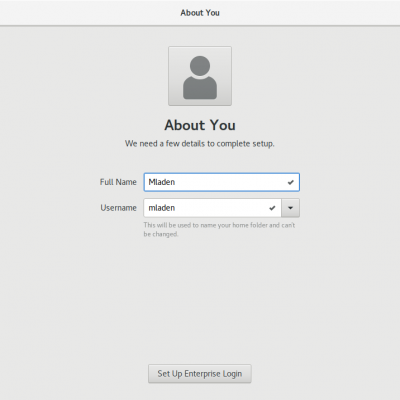400x400 pixels.
Task: Select the About You header bar title
Action: point(200,13)
